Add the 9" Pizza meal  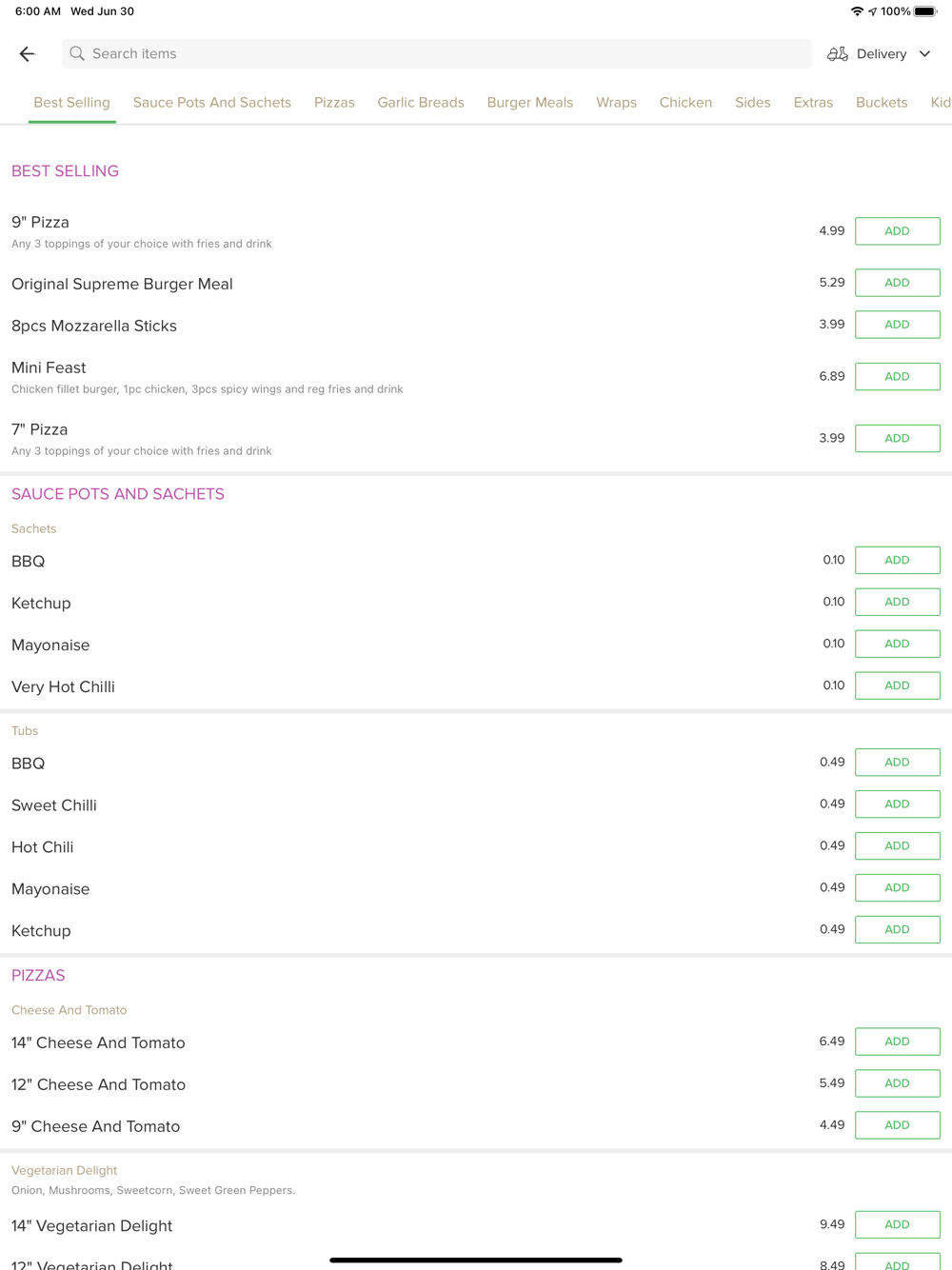(897, 231)
